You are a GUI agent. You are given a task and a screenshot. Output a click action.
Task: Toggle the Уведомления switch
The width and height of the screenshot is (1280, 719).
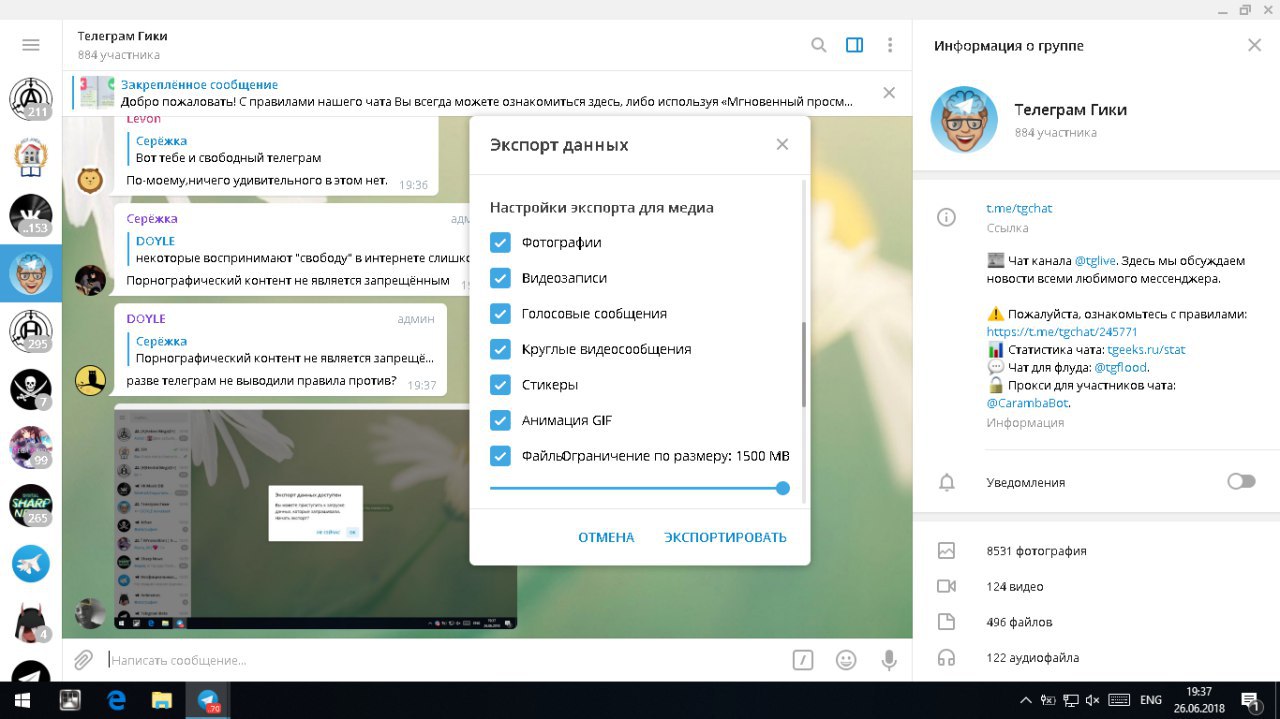point(1241,482)
